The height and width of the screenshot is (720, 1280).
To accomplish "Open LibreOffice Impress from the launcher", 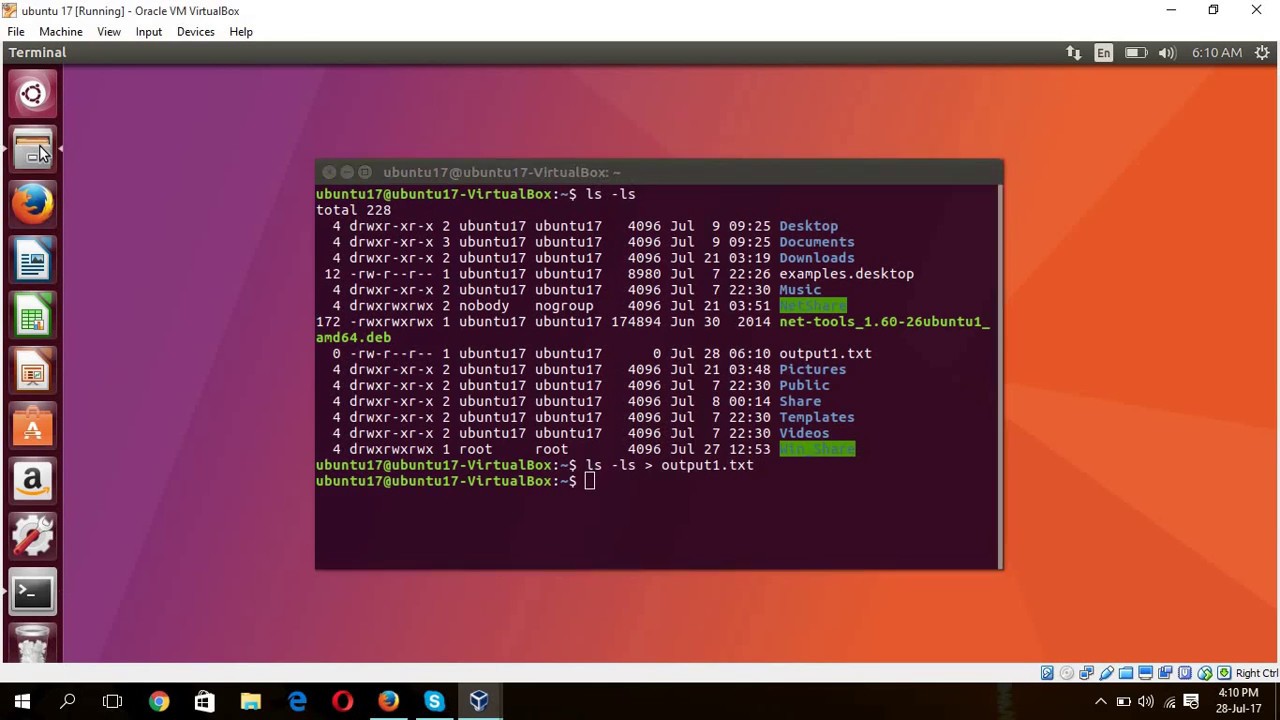I will click(x=32, y=373).
